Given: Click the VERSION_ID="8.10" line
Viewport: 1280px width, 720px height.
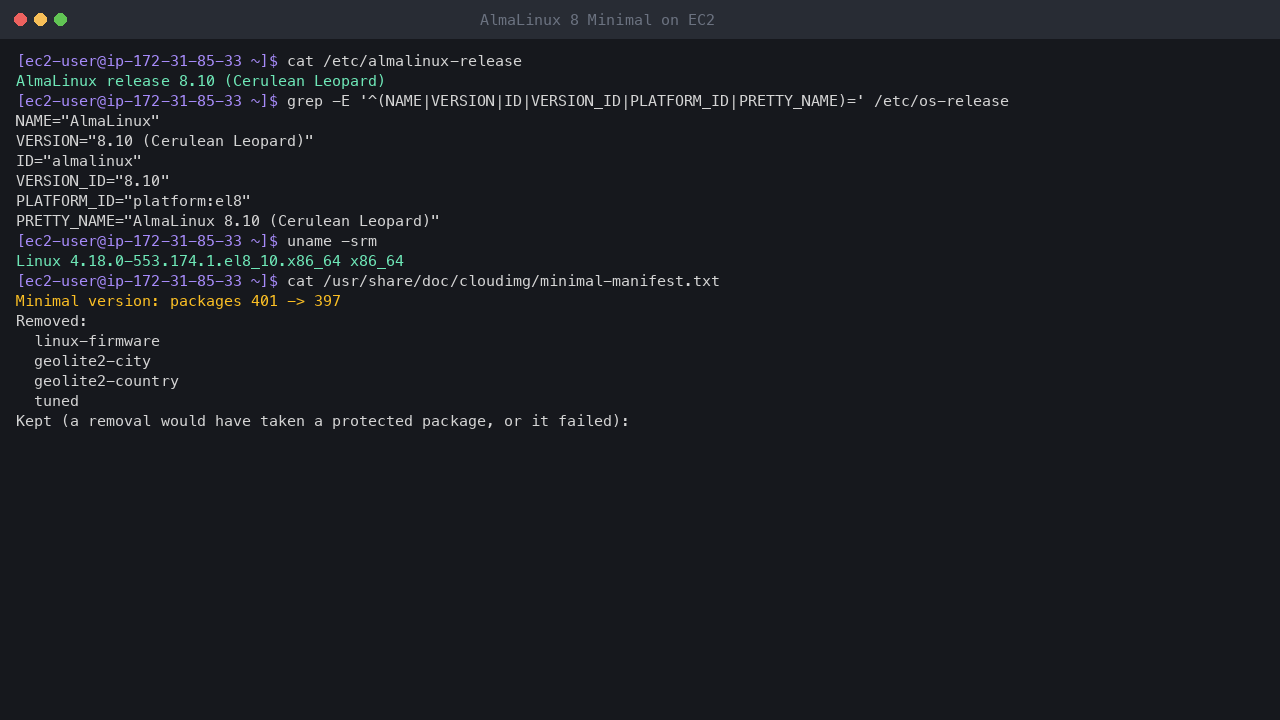Looking at the screenshot, I should click(93, 181).
